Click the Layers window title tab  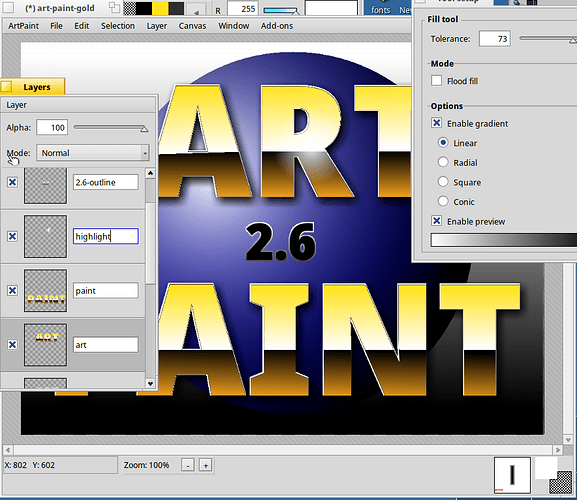pos(32,87)
